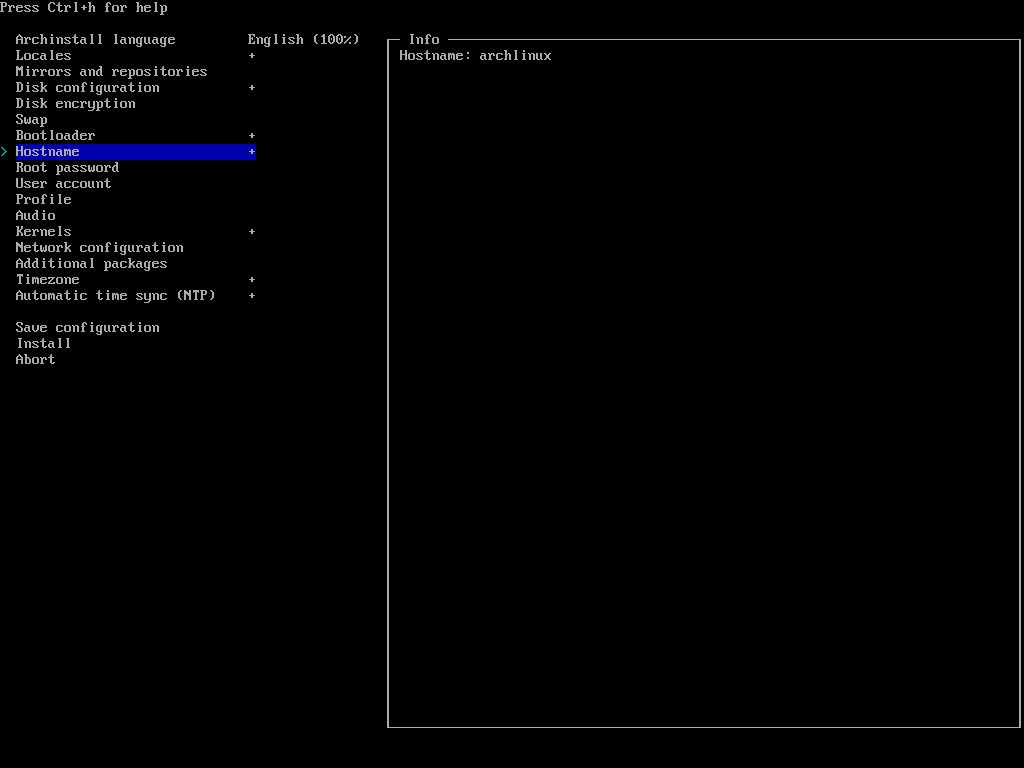The height and width of the screenshot is (768, 1024).
Task: Click the Info panel title
Action: point(424,40)
